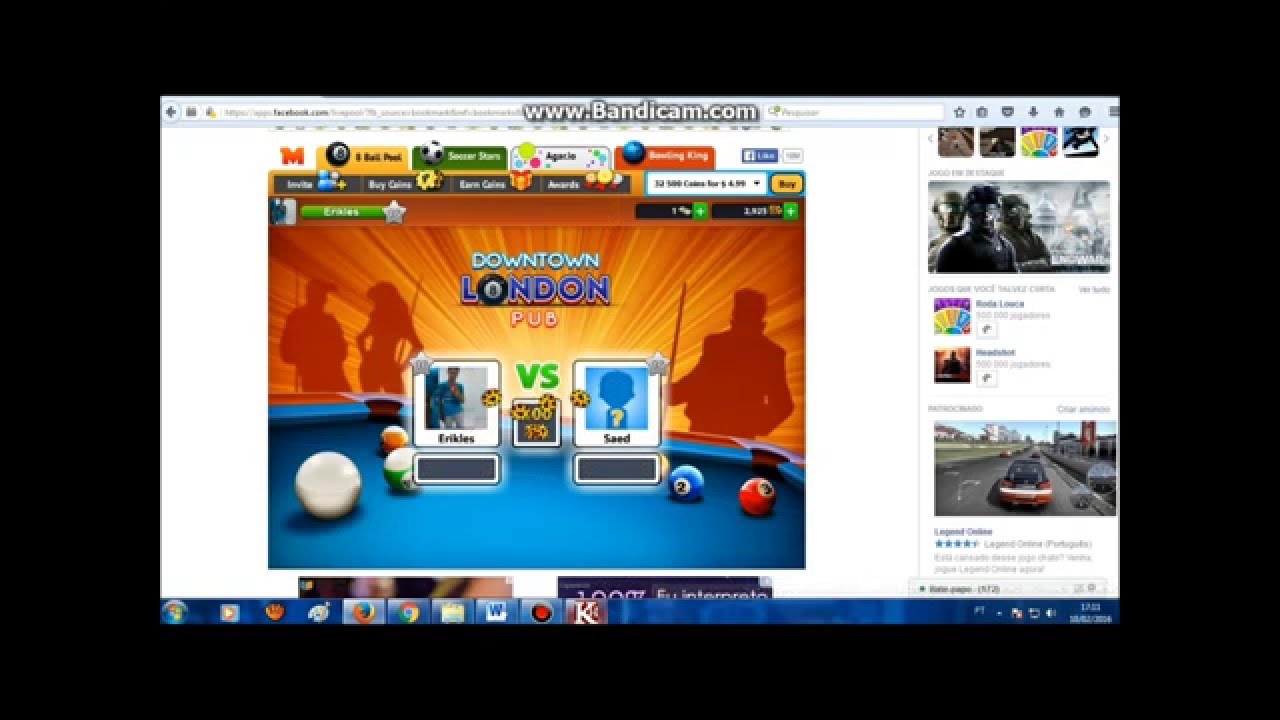1280x720 pixels.
Task: Click the chat settings gear icon
Action: tap(1092, 588)
